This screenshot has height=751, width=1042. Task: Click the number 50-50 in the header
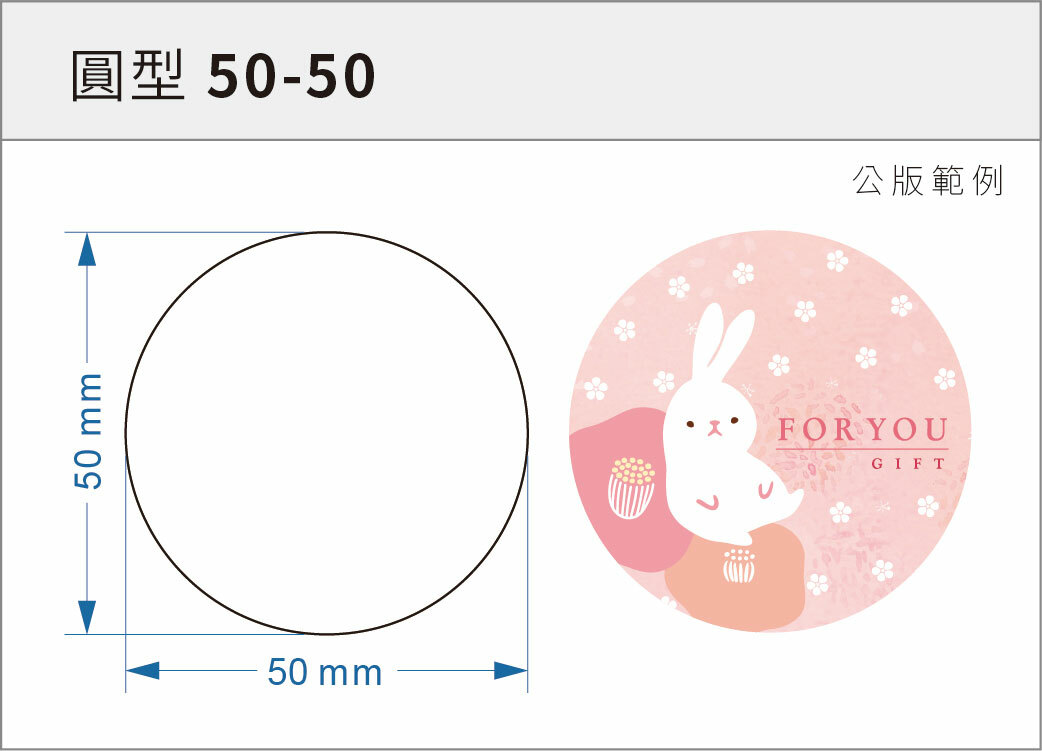[x=292, y=76]
